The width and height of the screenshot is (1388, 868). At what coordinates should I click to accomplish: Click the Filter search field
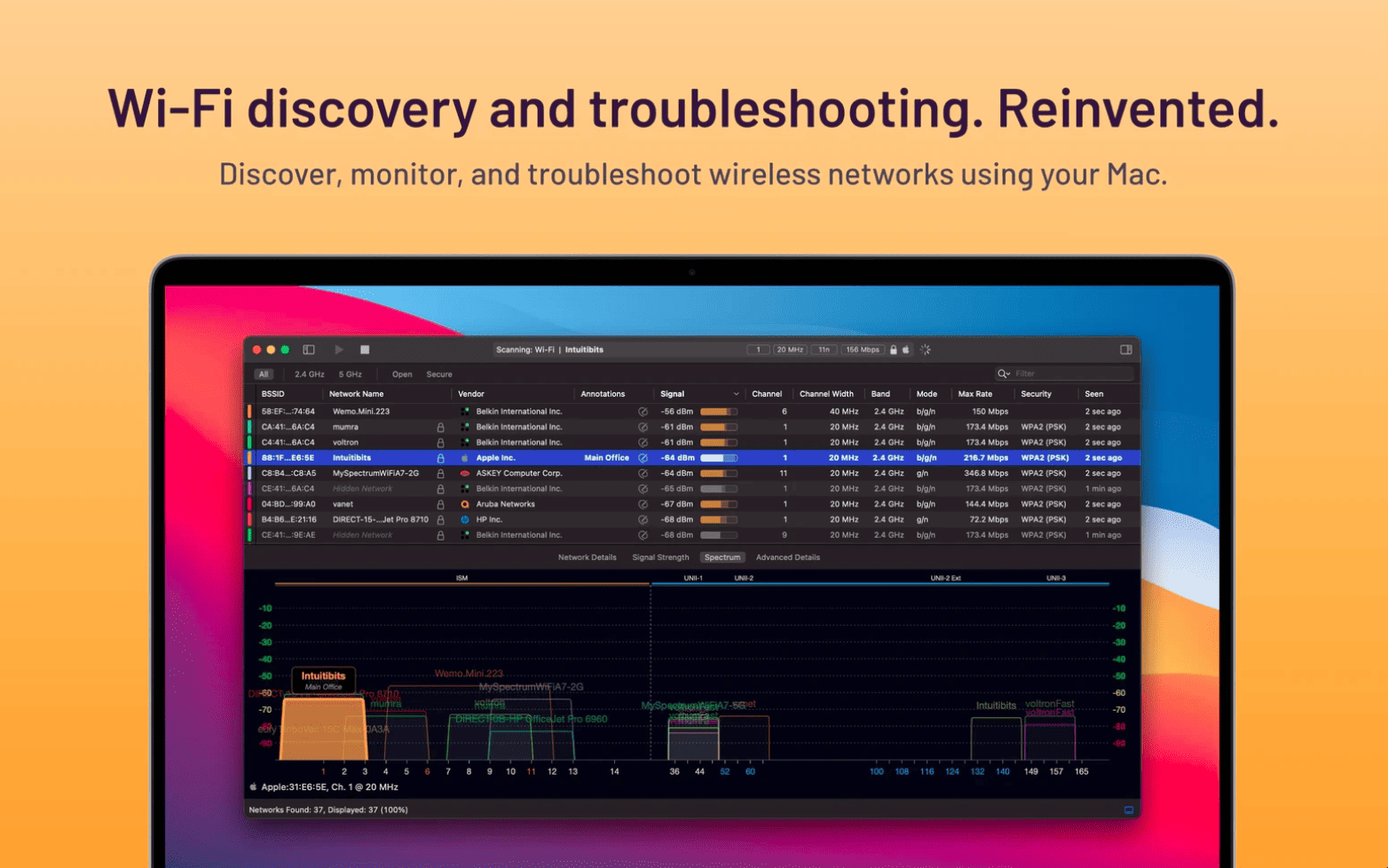1065,374
